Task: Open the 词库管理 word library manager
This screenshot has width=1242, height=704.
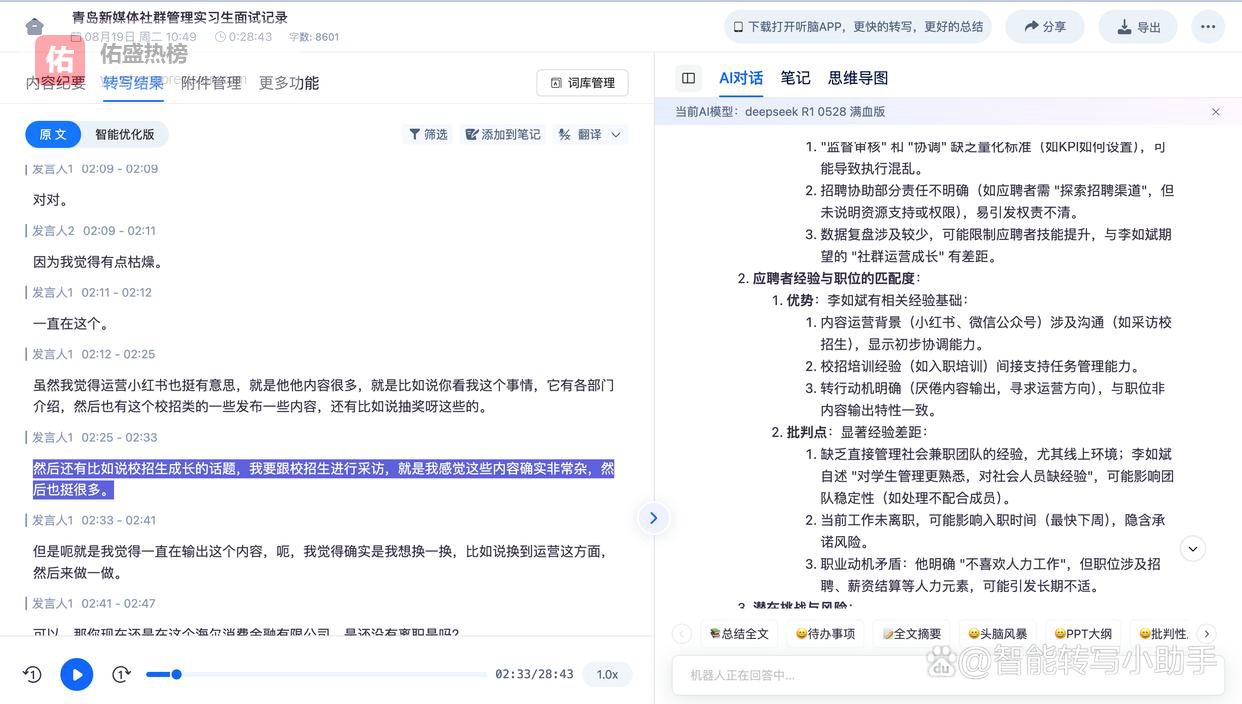Action: tap(581, 83)
